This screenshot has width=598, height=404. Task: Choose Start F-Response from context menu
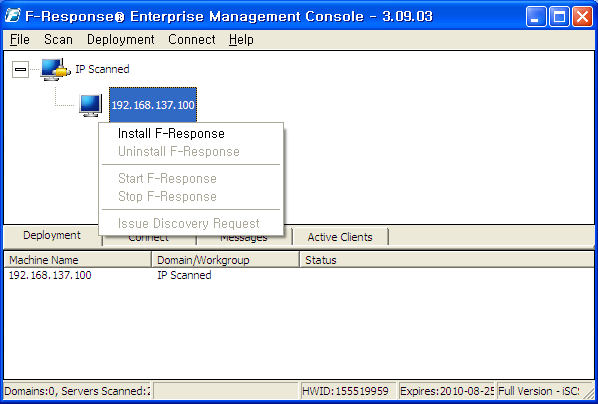point(191,178)
